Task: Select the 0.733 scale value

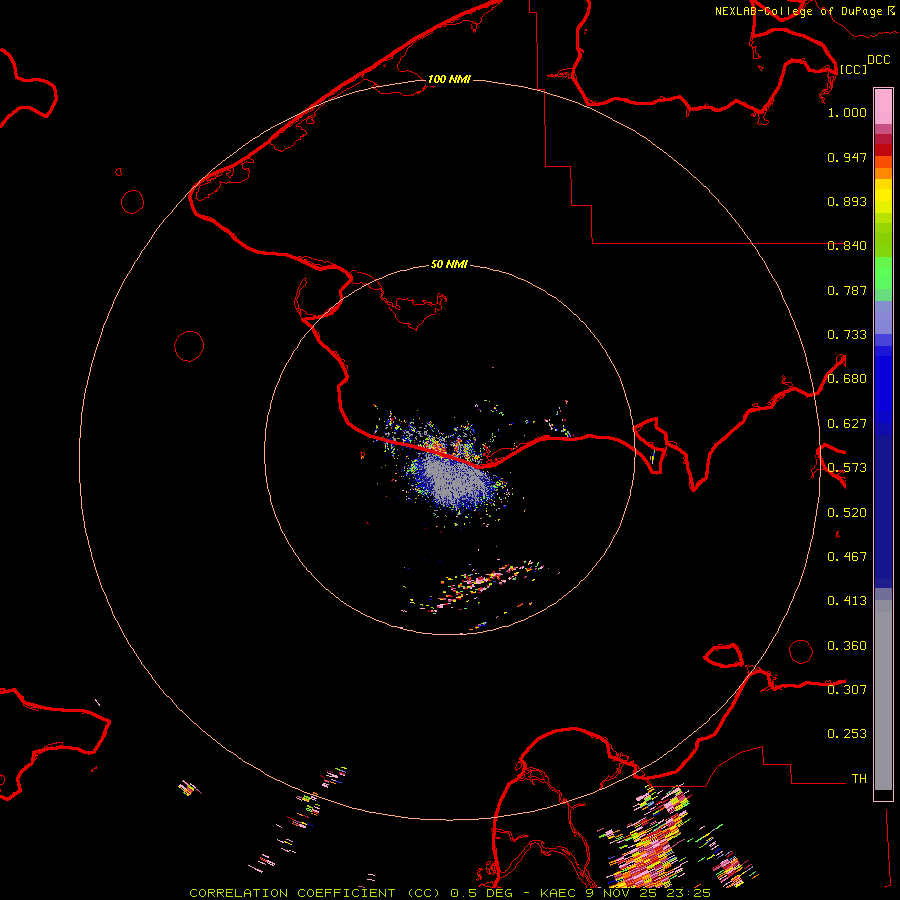Action: tap(847, 335)
